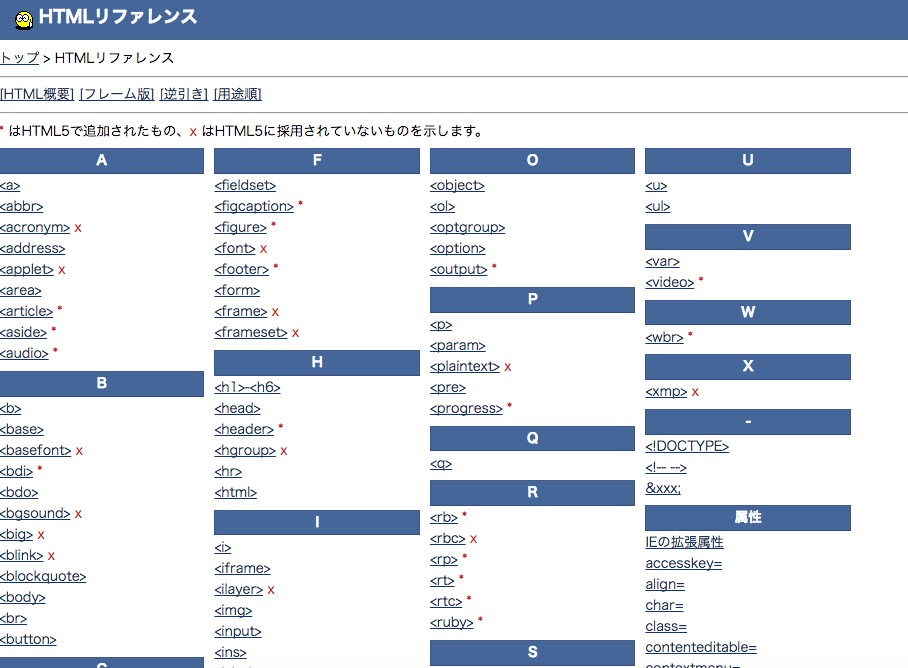Open the <bdi> tag reference

(16, 471)
